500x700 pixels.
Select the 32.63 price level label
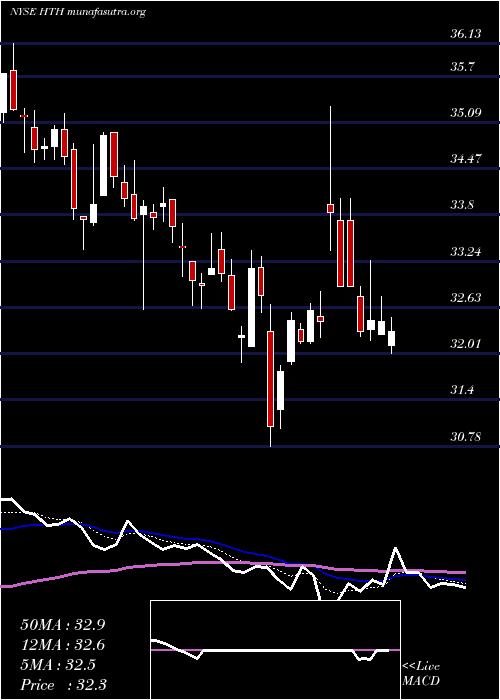pos(466,297)
